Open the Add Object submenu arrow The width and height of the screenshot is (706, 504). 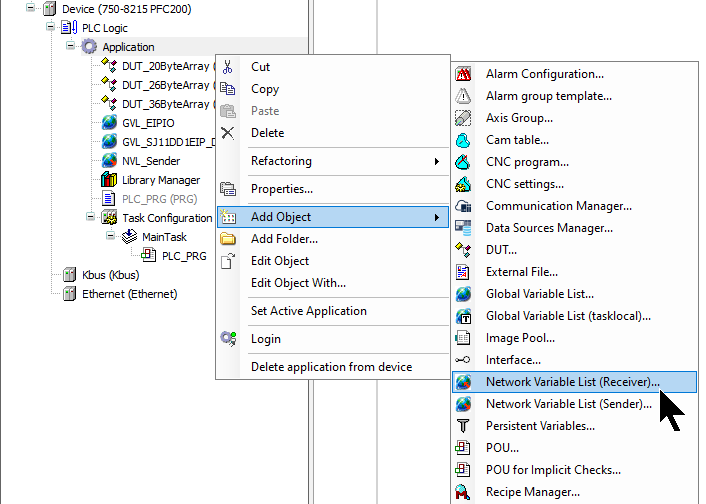[x=436, y=217]
